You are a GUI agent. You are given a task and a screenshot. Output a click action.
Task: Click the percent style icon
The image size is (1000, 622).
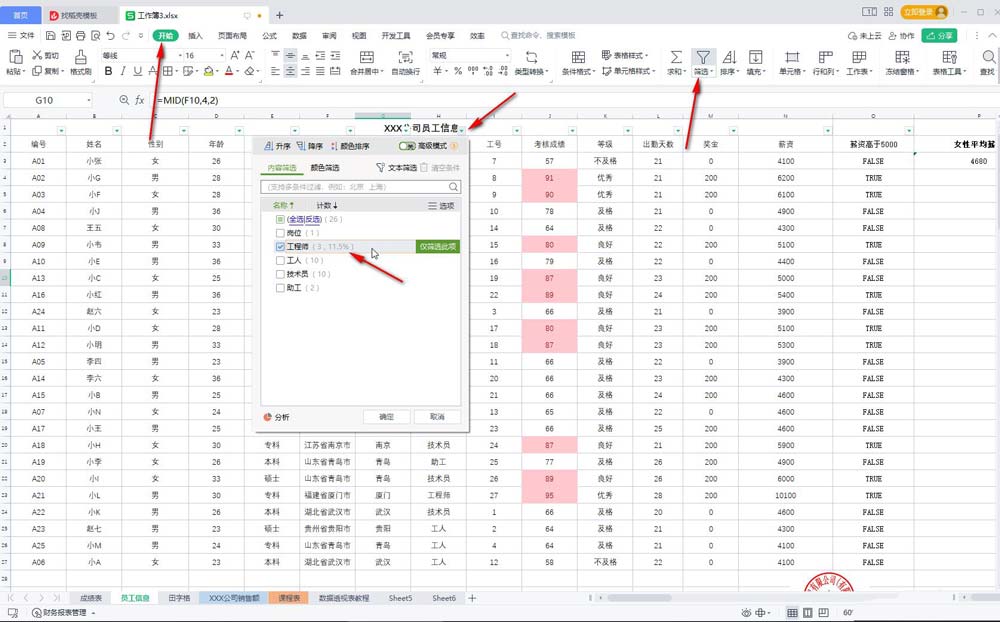[458, 71]
